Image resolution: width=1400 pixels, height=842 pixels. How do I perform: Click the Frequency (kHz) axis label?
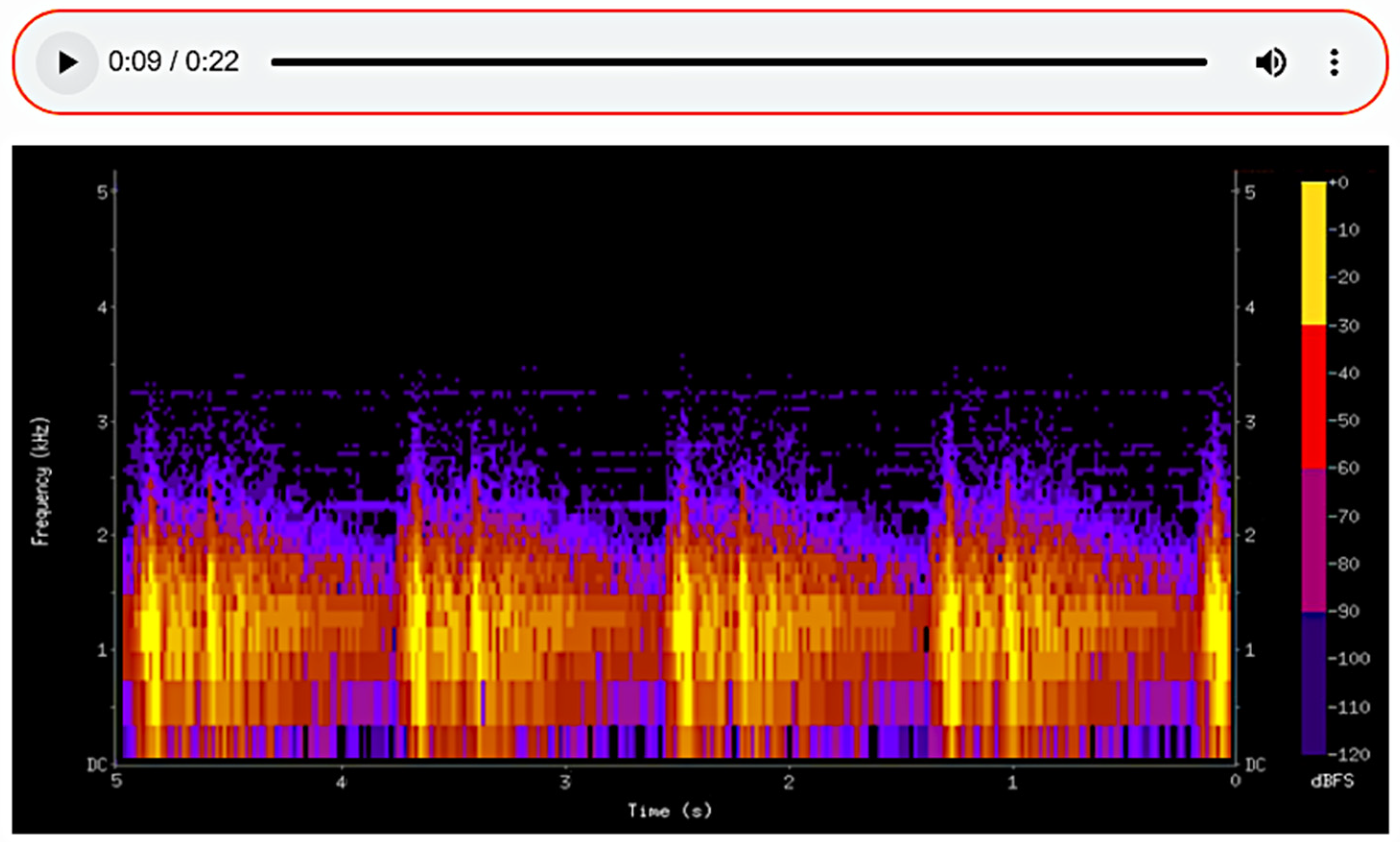tap(41, 482)
